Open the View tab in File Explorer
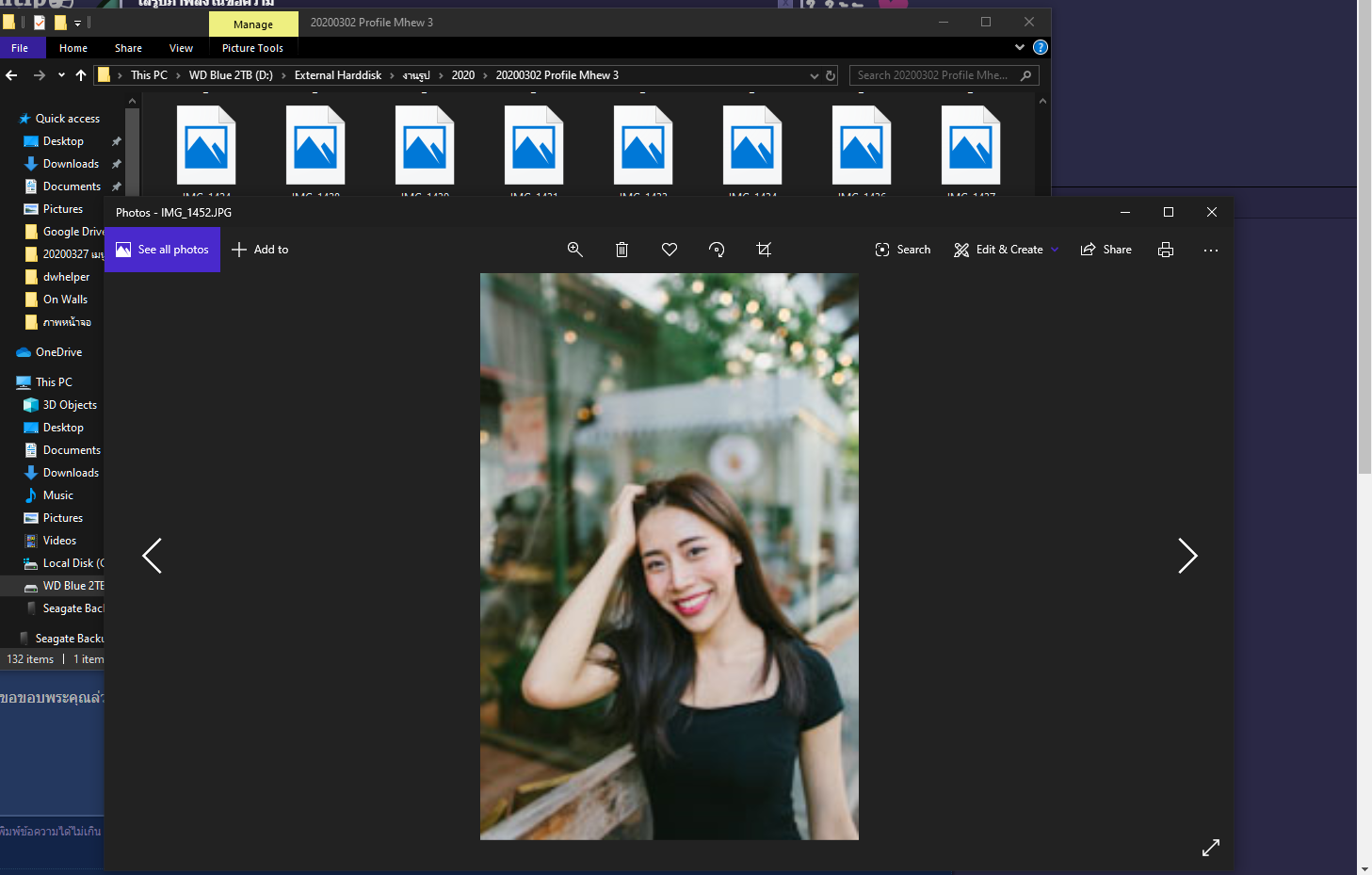 click(x=181, y=48)
